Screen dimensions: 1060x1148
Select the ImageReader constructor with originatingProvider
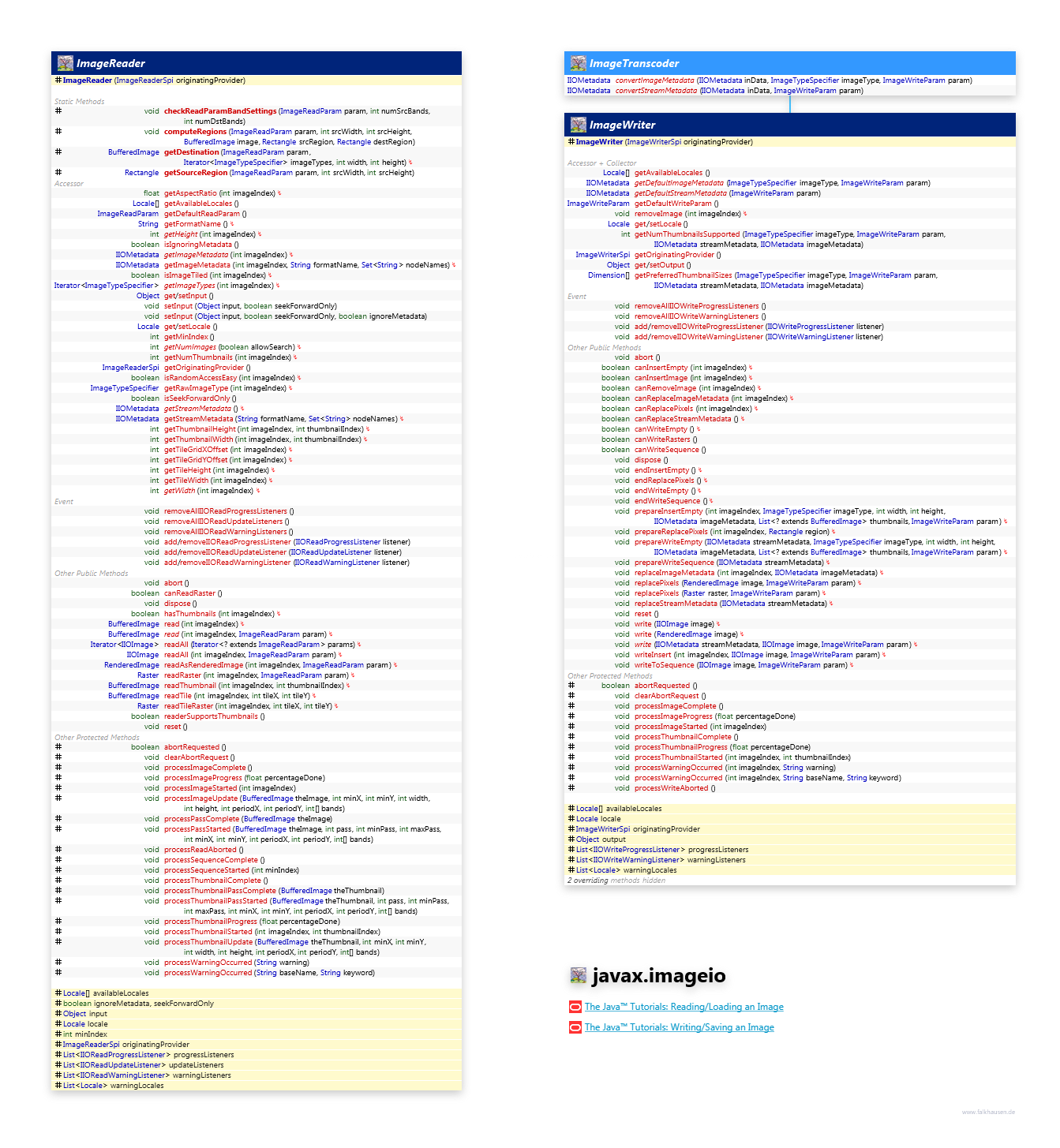[x=154, y=80]
